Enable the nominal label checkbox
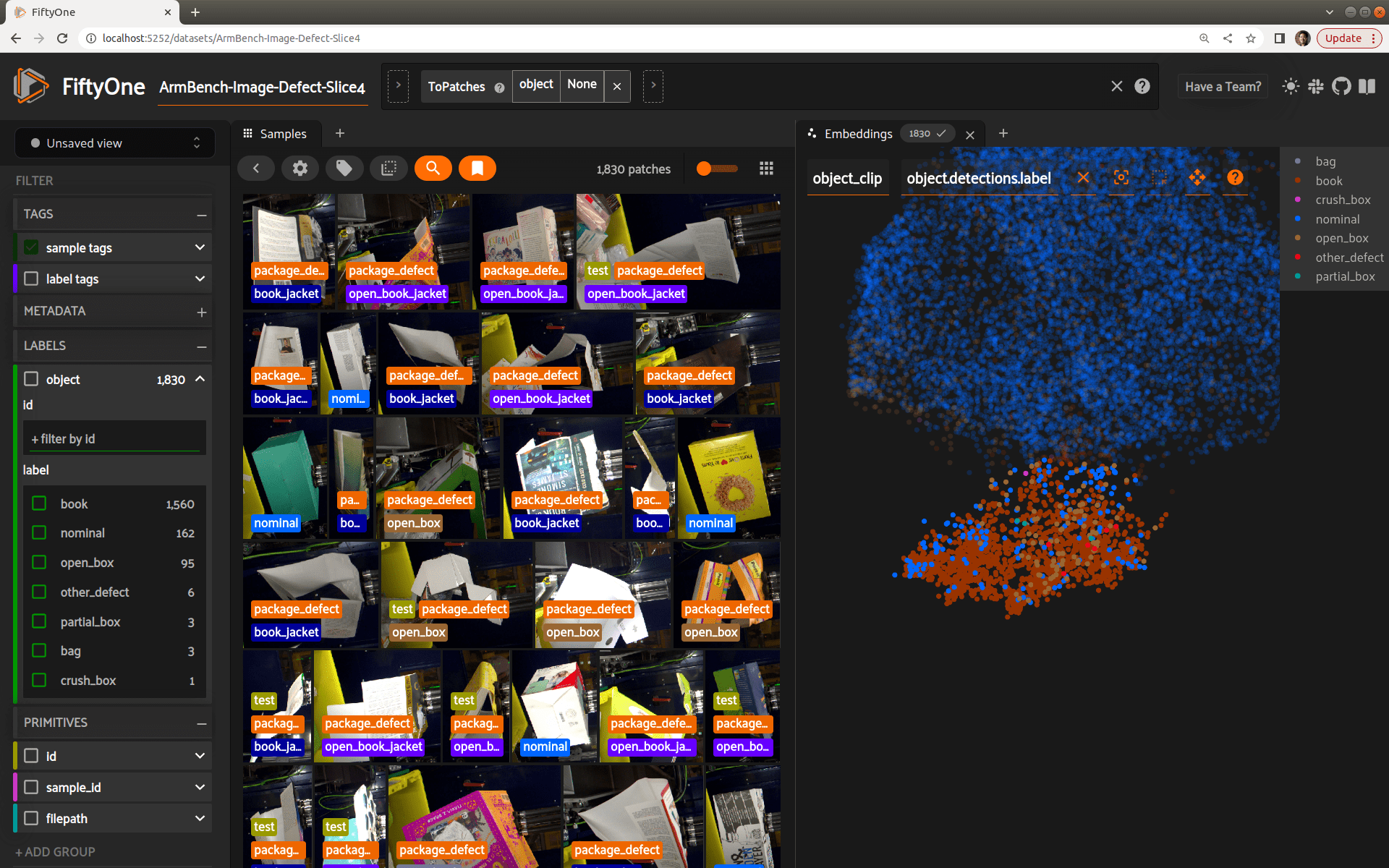The height and width of the screenshot is (868, 1389). pos(40,533)
